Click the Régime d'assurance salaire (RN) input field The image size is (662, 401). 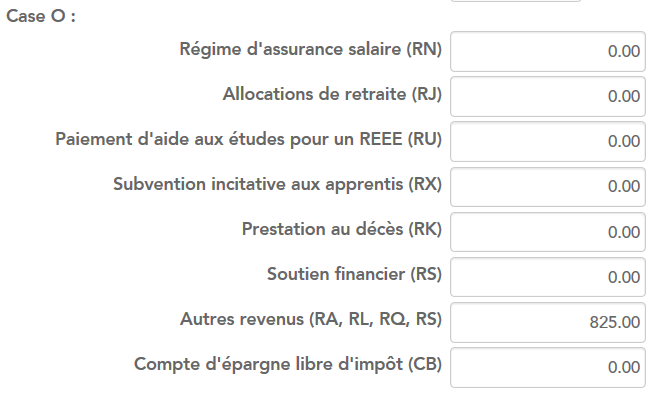[x=547, y=51]
